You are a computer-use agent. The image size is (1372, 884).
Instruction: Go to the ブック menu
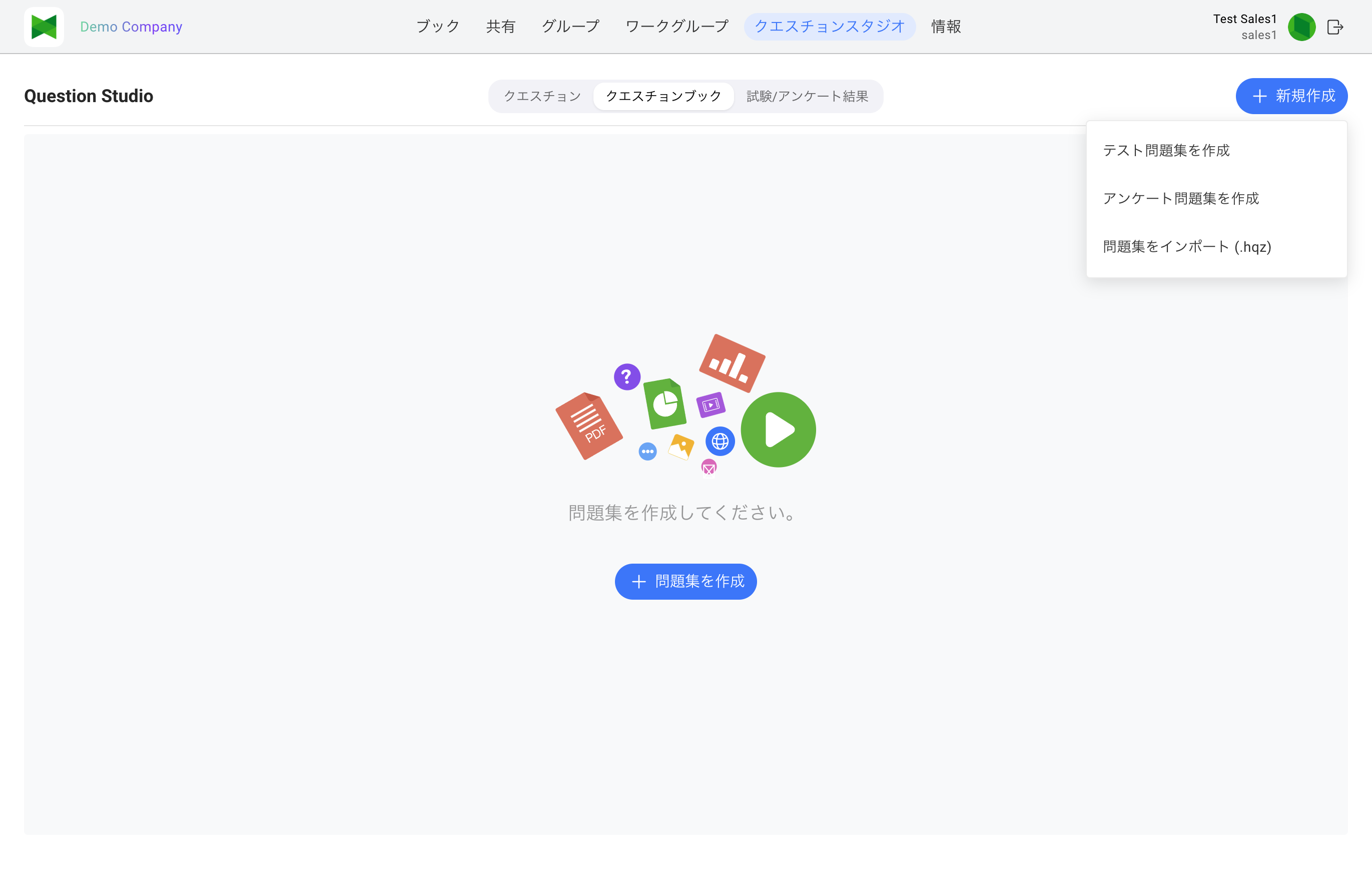tap(438, 27)
